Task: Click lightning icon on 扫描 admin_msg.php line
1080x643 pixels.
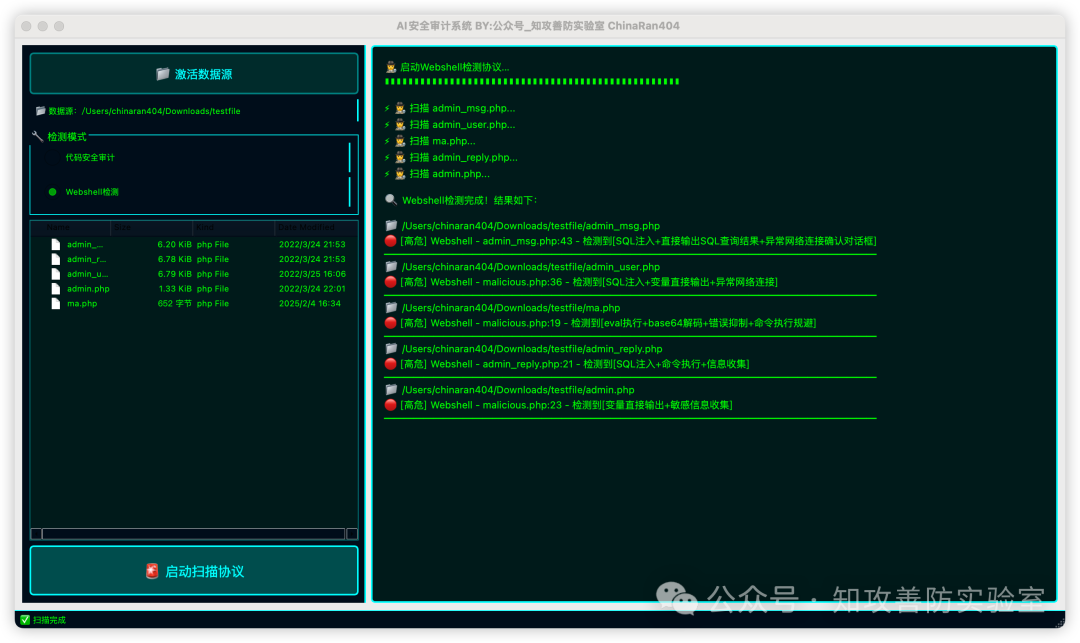Action: (387, 108)
